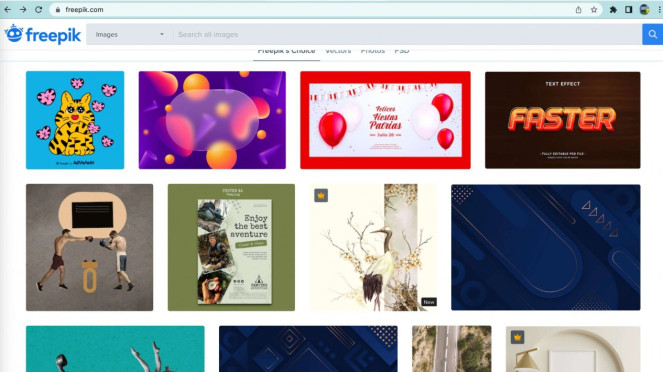Open the beige lamp frame mockup thumbnail
The width and height of the screenshot is (663, 372).
tap(573, 349)
